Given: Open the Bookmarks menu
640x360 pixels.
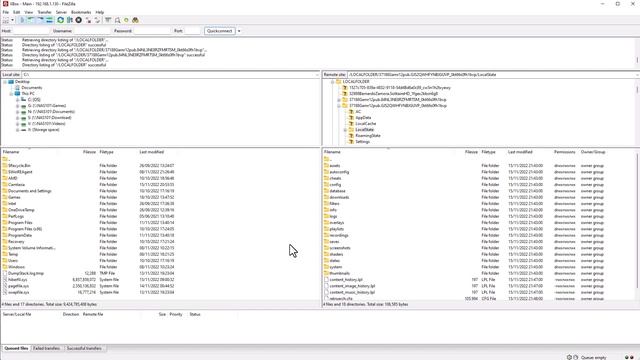Looking at the screenshot, I should coord(81,12).
